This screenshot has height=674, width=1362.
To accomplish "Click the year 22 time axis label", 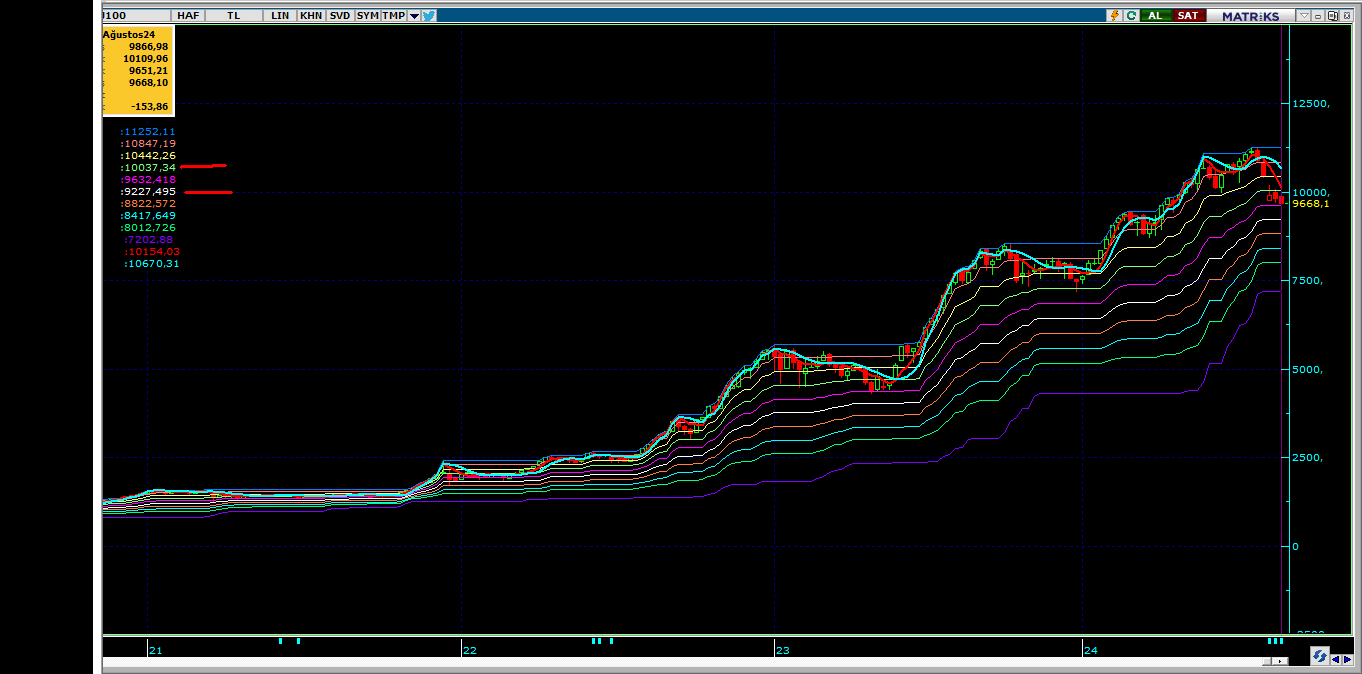I will (x=469, y=650).
